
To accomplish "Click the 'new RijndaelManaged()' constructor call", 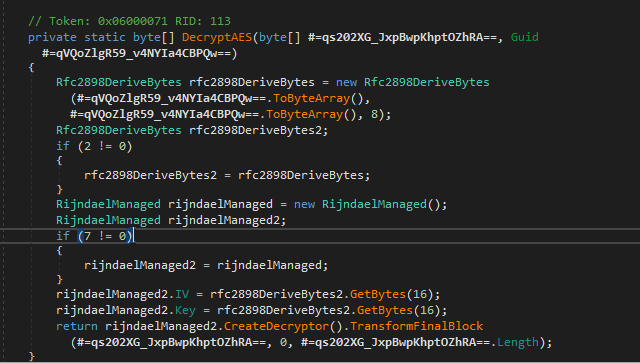I will coord(371,204).
